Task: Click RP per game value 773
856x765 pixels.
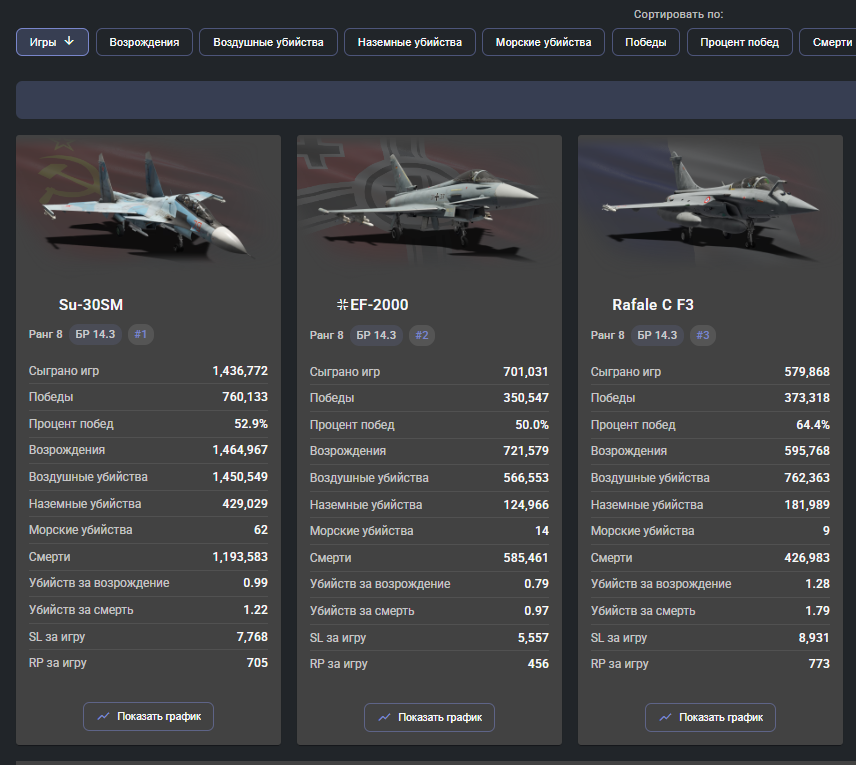Action: pos(819,664)
